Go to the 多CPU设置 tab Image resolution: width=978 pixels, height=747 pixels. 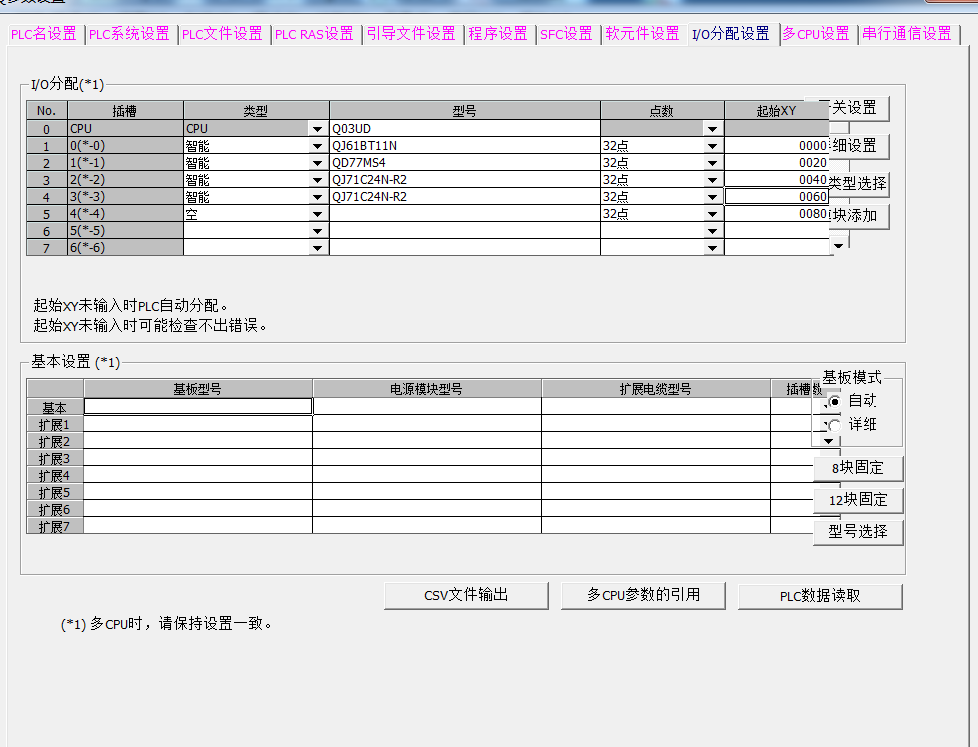point(816,34)
